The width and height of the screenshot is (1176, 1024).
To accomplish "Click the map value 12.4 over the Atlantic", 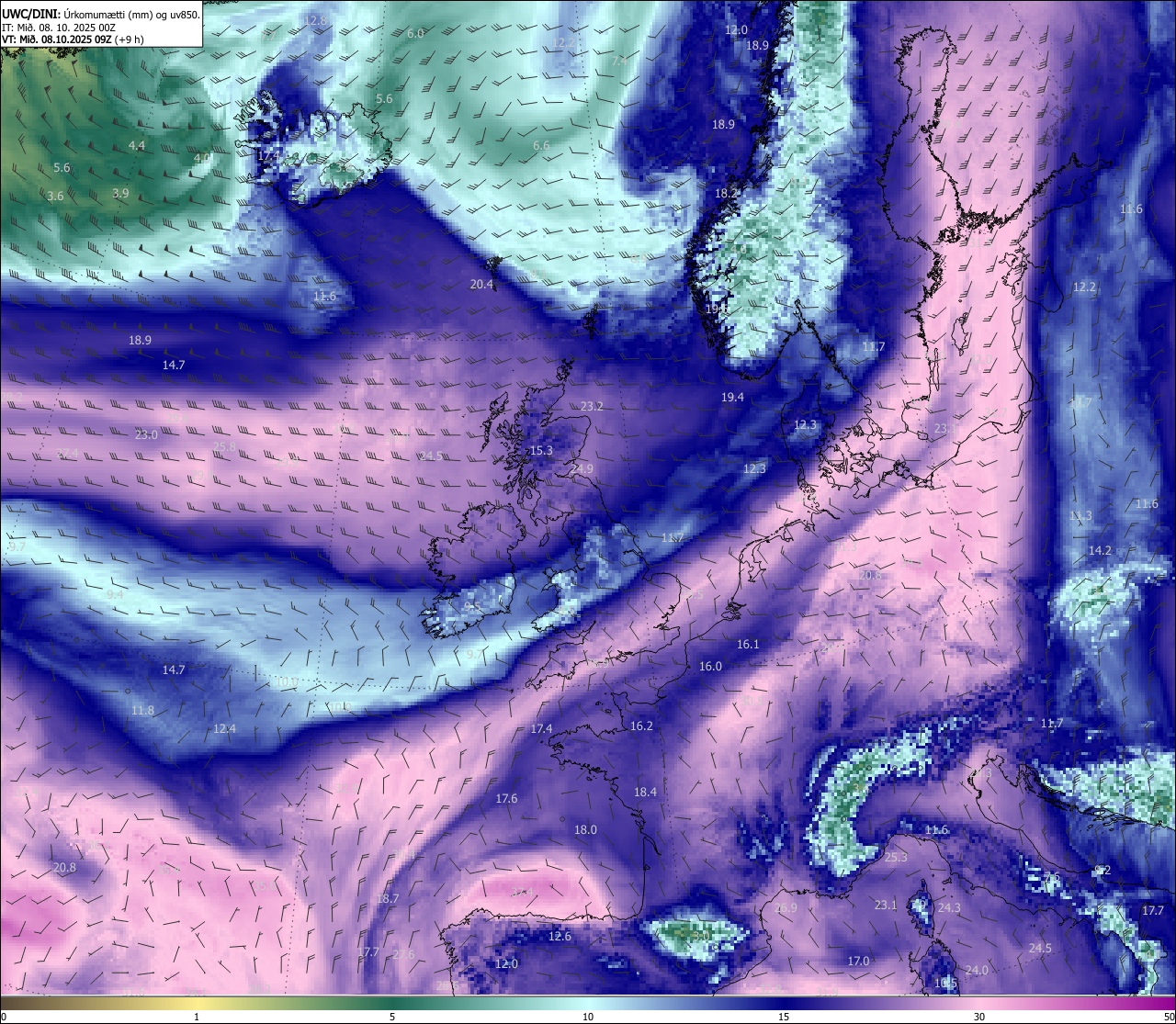I will 224,728.
